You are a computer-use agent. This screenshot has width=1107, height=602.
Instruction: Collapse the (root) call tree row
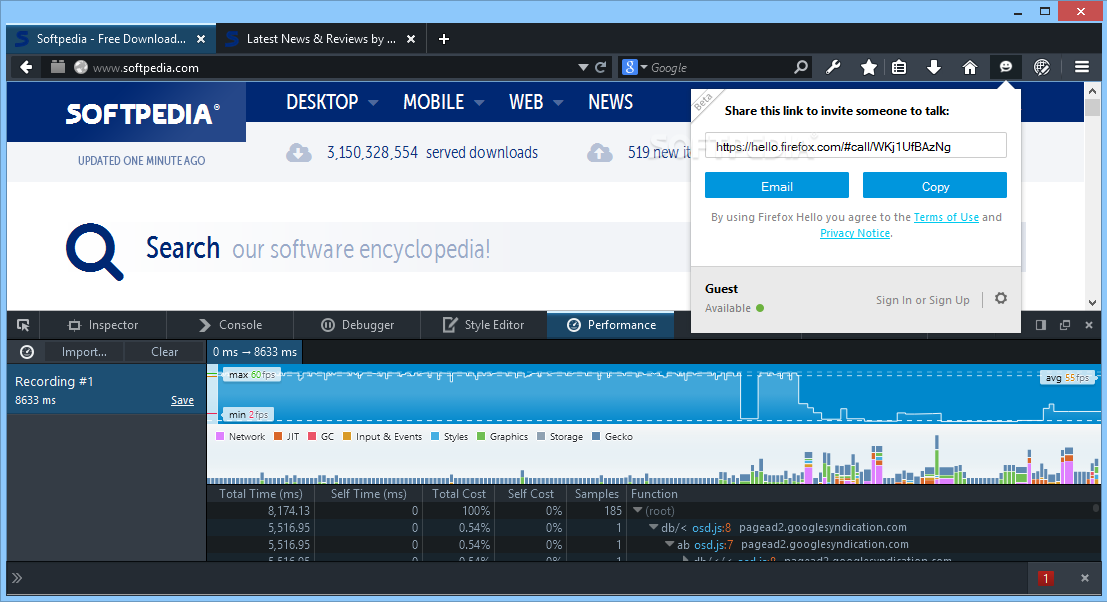pos(638,510)
